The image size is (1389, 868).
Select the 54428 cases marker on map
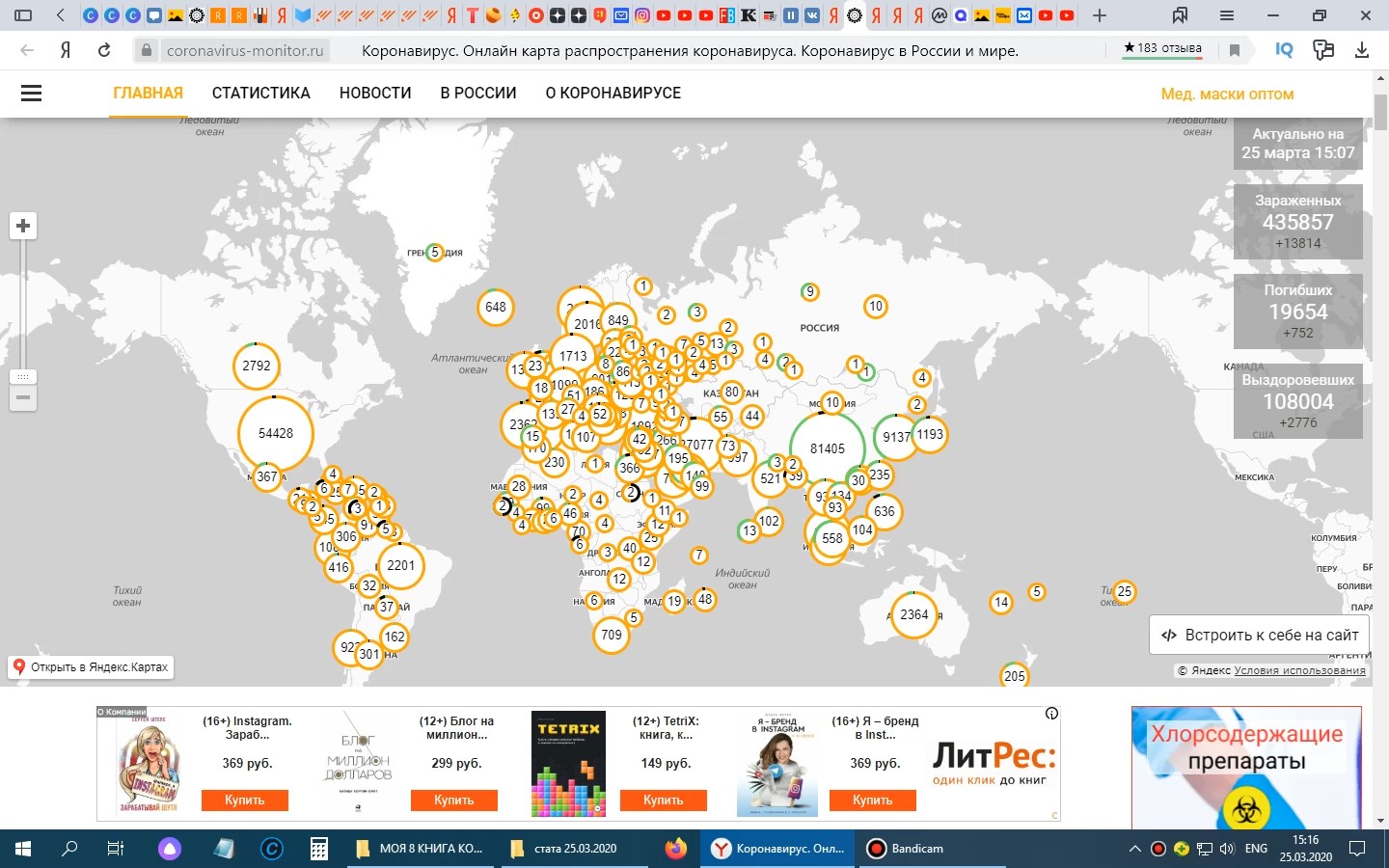[x=275, y=434]
